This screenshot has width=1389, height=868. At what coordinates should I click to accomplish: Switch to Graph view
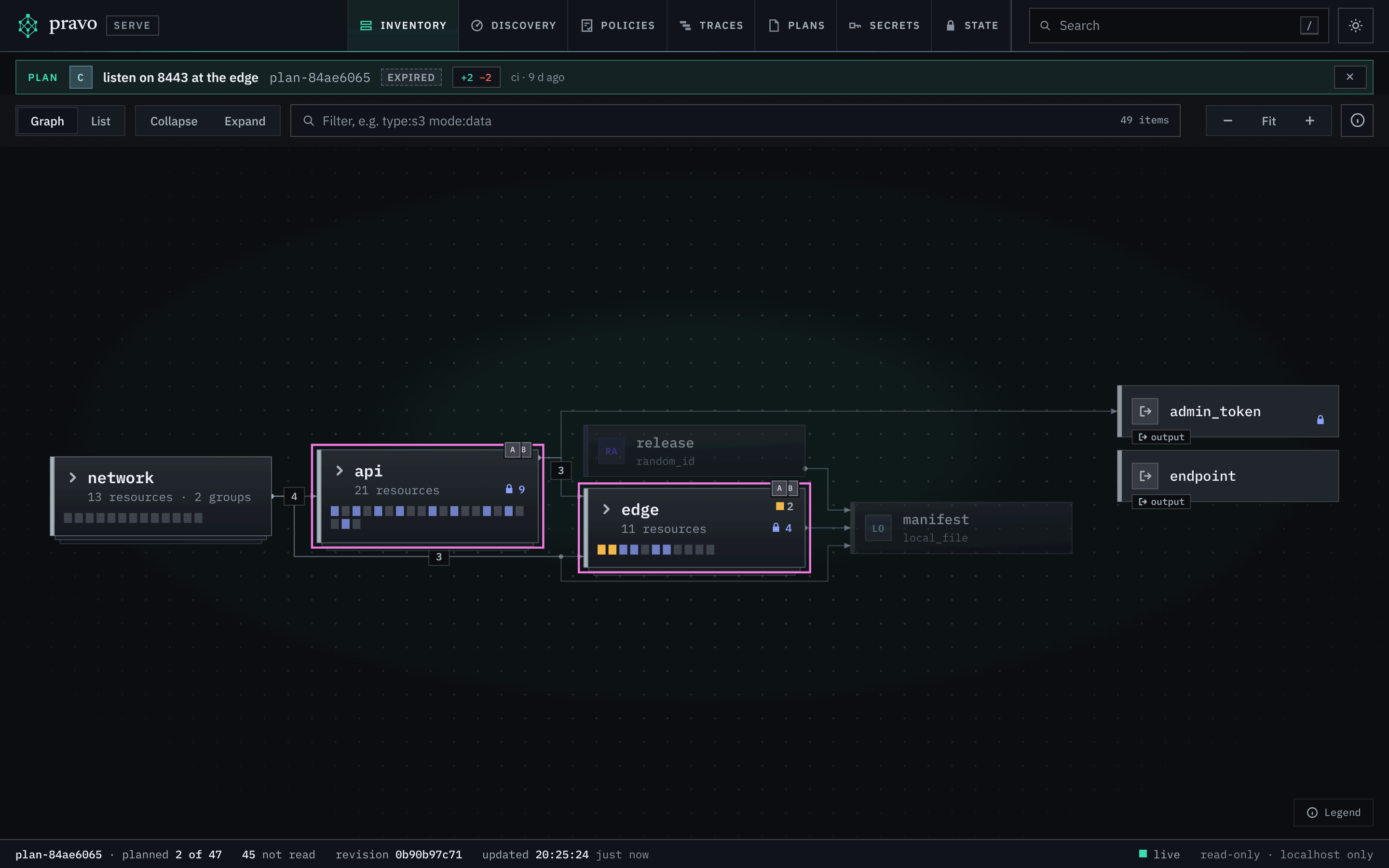(x=47, y=121)
